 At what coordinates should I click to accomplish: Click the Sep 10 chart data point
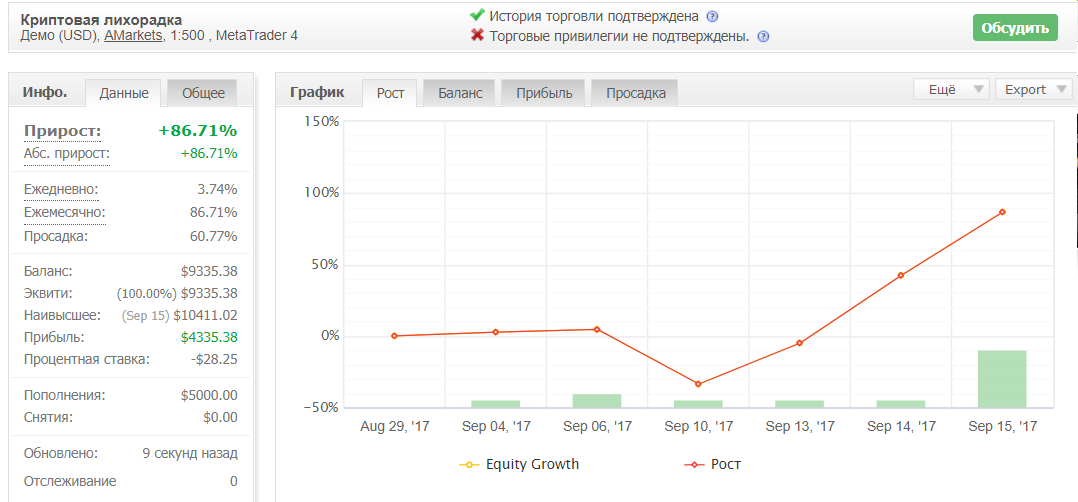click(x=698, y=384)
